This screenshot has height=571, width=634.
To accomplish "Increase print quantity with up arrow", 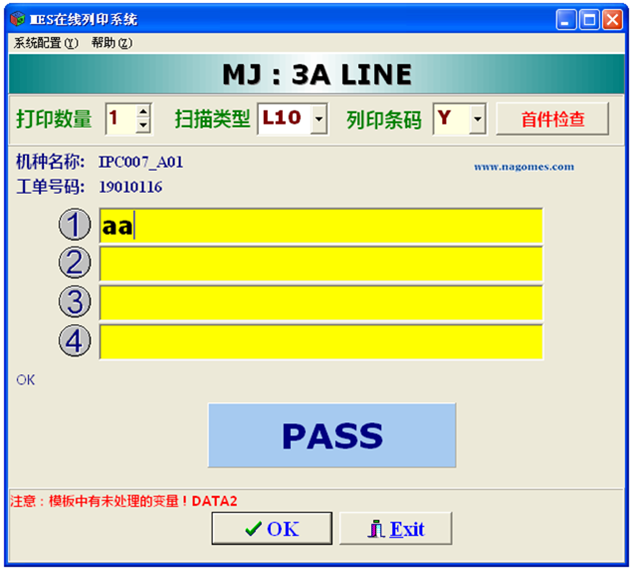I will (x=143, y=112).
